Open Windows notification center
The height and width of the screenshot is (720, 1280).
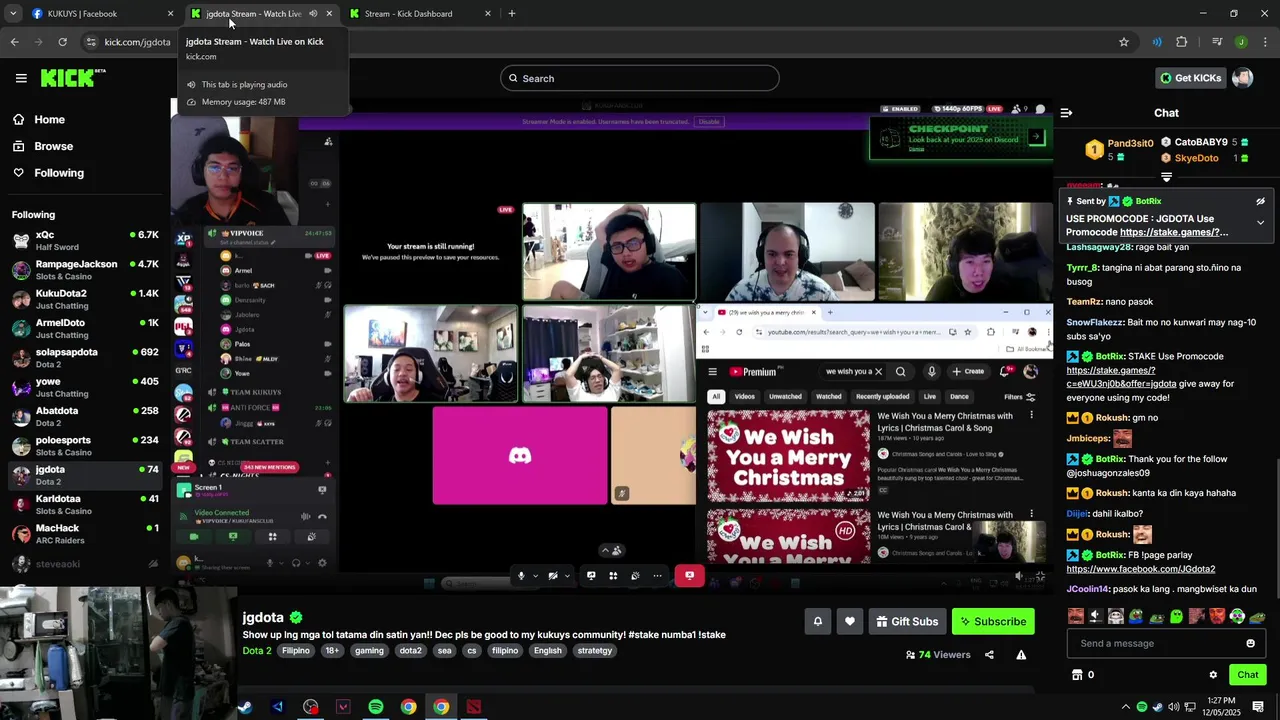pyautogui.click(x=1258, y=707)
